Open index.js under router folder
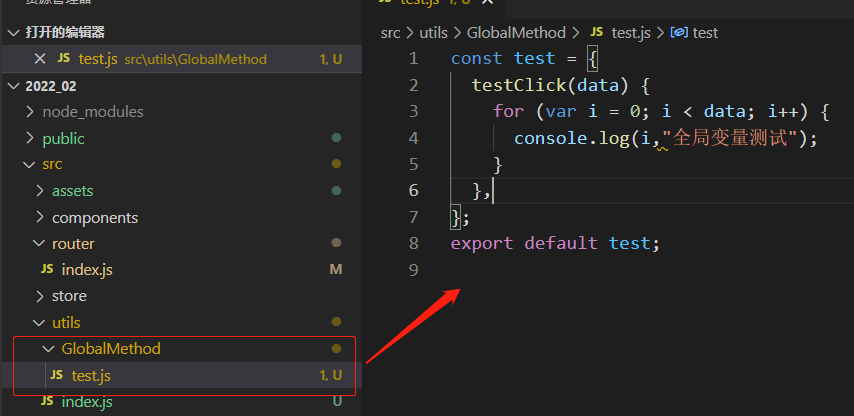 (x=85, y=269)
